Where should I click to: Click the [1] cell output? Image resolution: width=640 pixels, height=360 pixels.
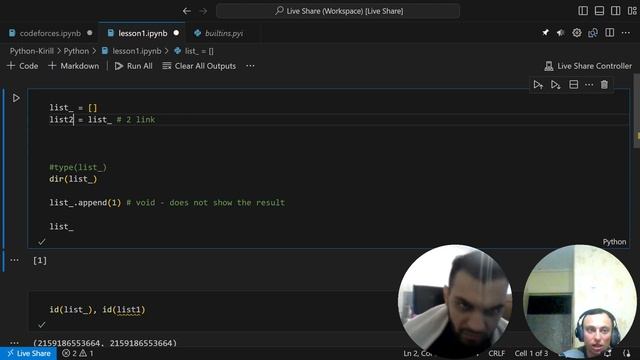(40, 260)
